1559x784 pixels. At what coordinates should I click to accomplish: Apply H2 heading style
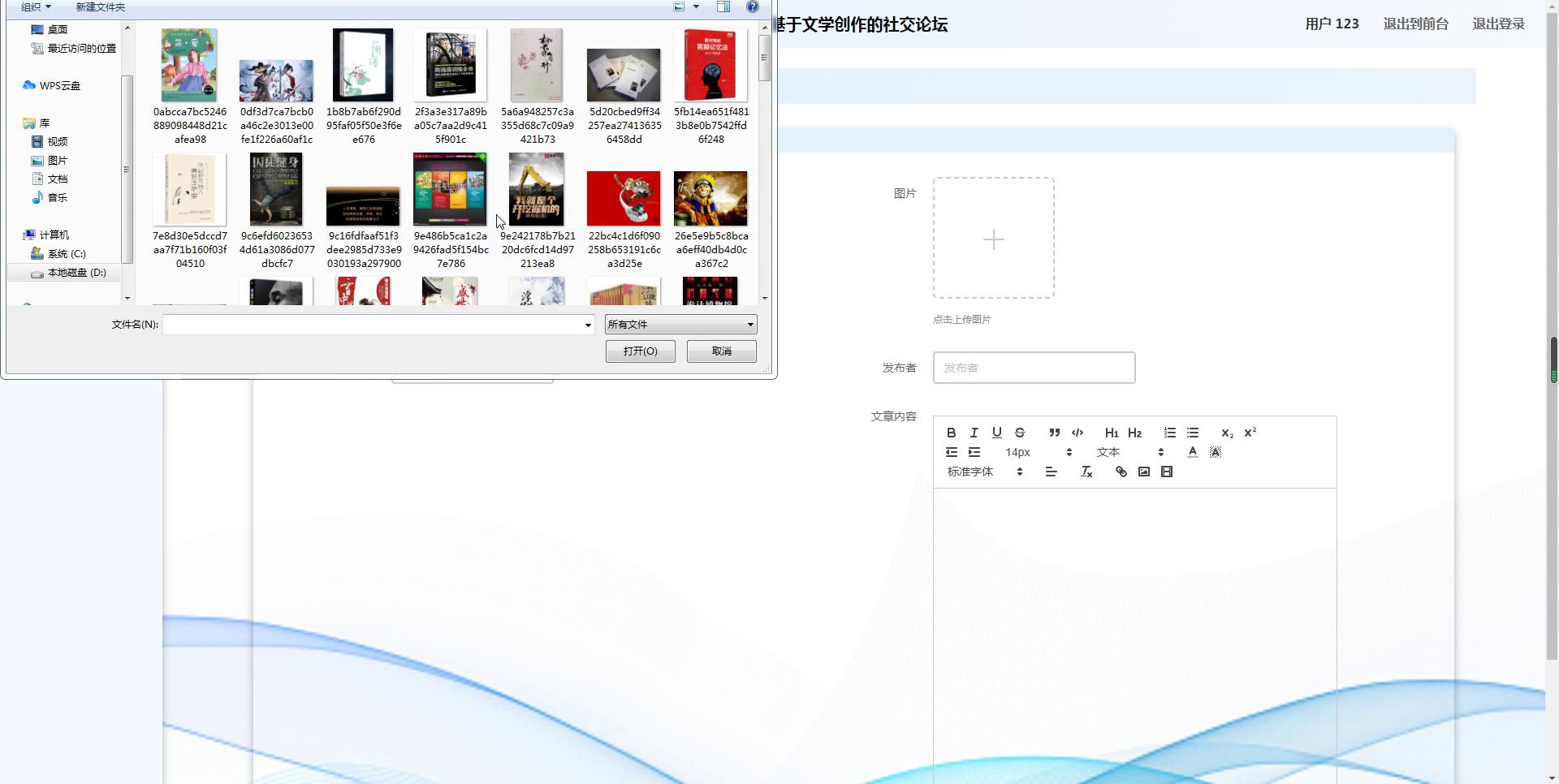click(1134, 433)
